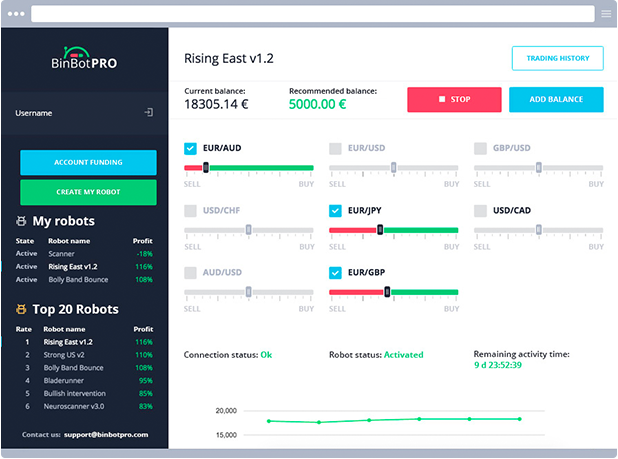Click the Connection status Ok text

[x=266, y=355]
